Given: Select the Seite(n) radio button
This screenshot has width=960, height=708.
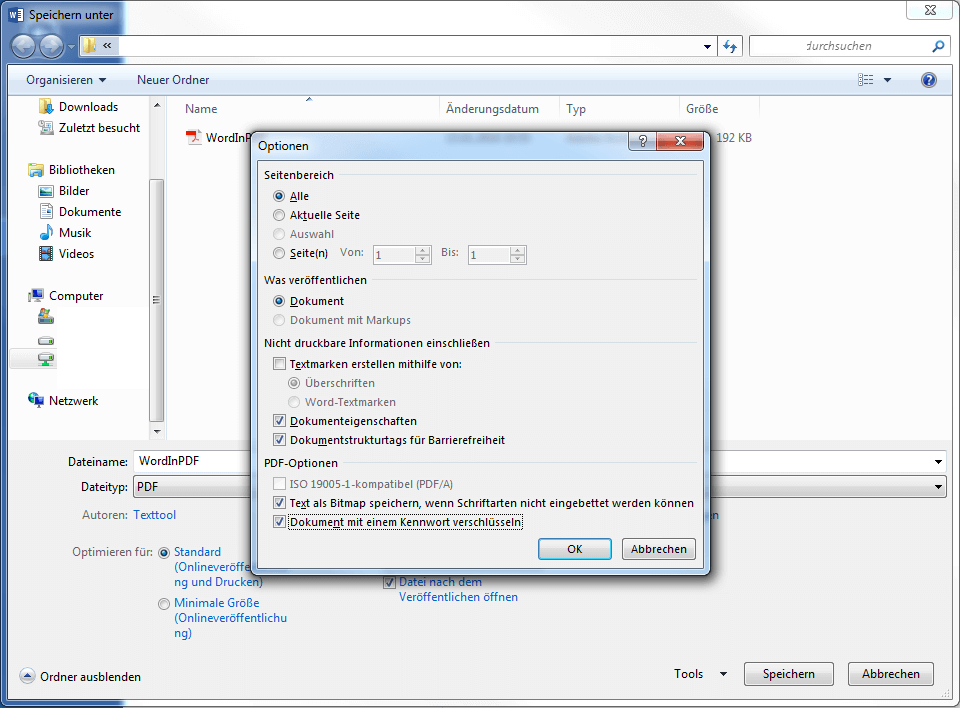Looking at the screenshot, I should (x=279, y=253).
